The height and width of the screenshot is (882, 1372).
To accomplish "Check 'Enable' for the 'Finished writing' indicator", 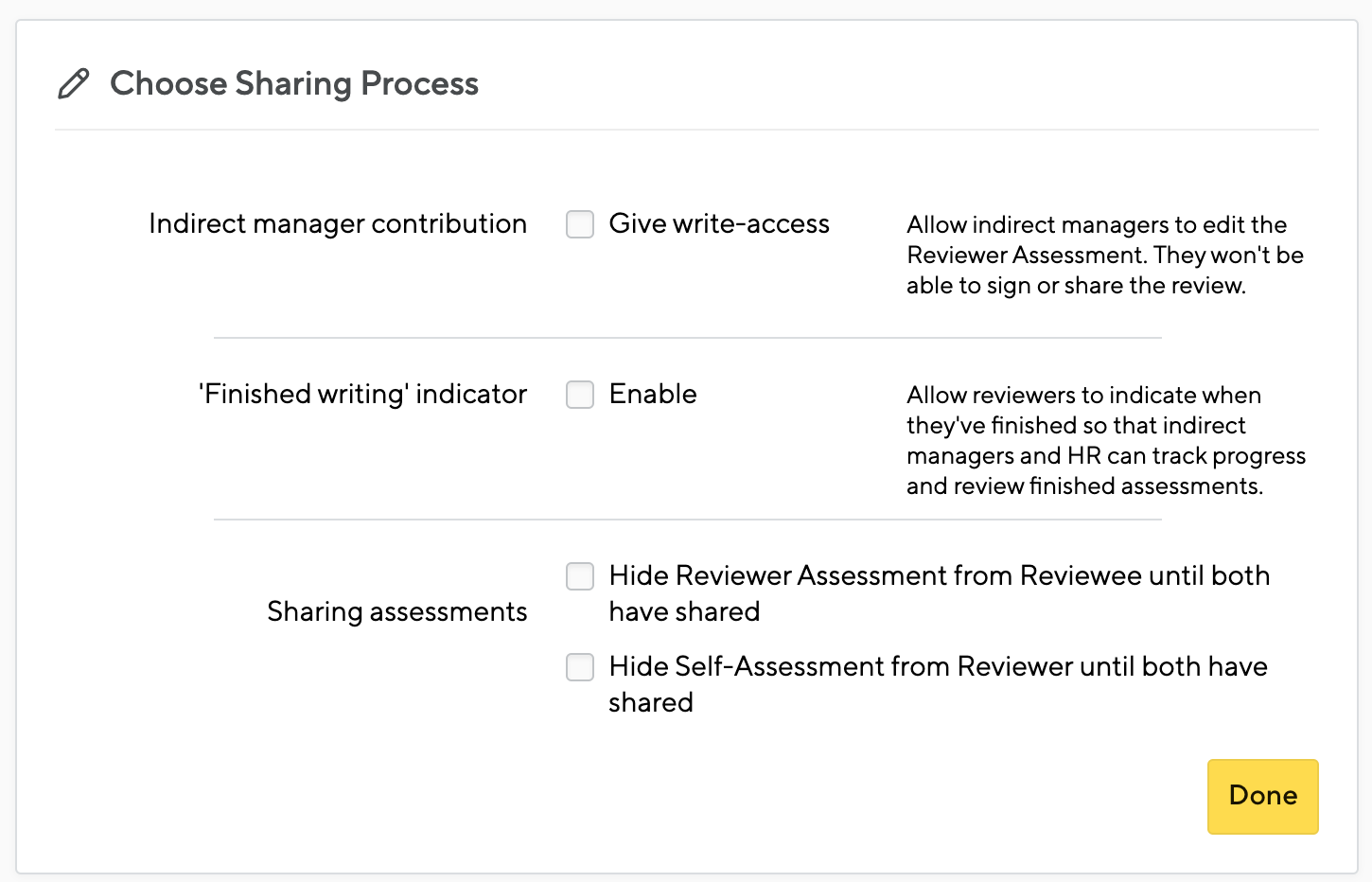I will pyautogui.click(x=580, y=395).
